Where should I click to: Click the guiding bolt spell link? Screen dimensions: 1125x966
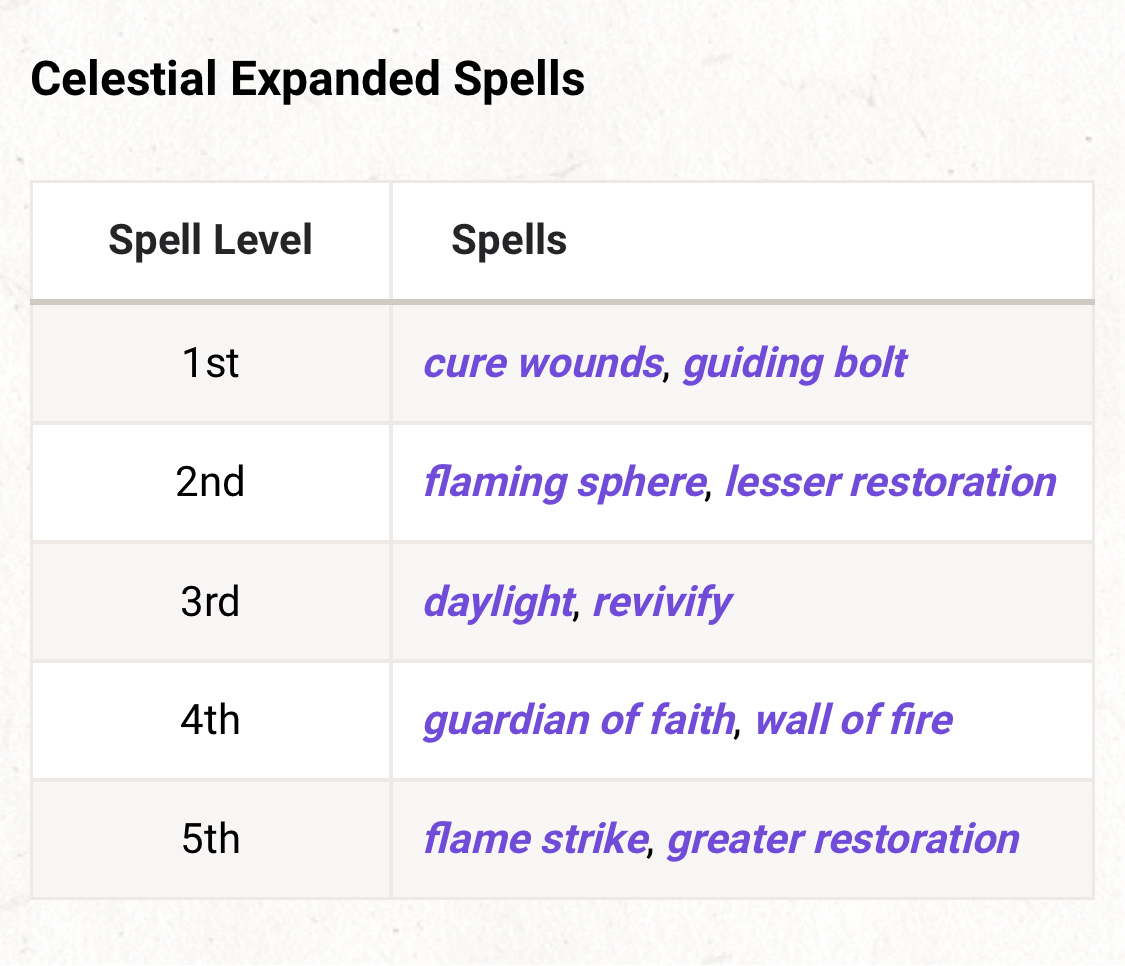pyautogui.click(x=794, y=363)
